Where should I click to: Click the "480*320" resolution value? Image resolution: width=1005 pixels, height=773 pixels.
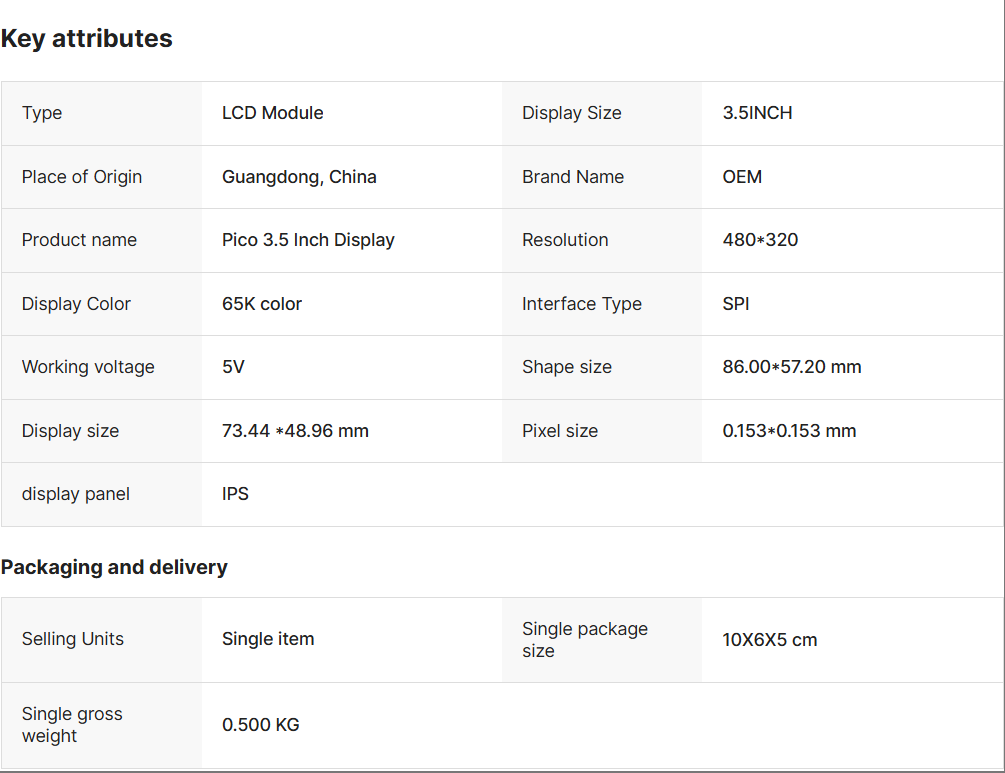(760, 240)
